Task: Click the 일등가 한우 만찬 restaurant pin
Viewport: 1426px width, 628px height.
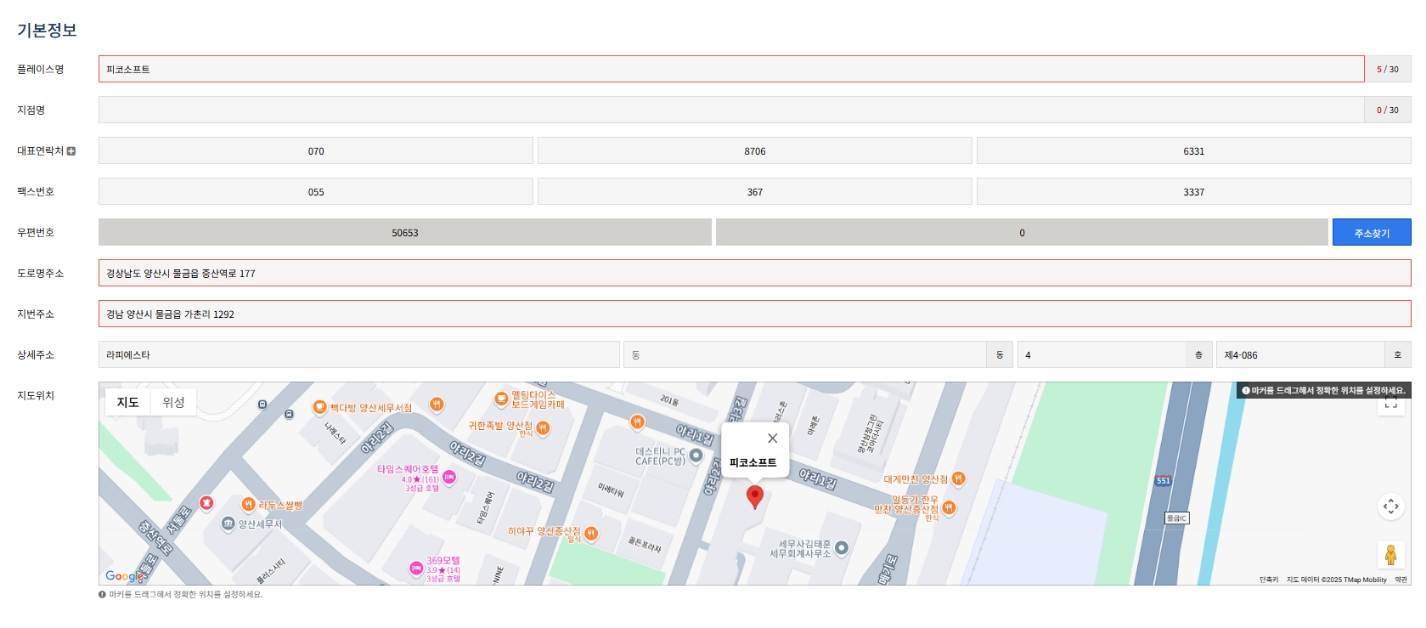Action: (949, 508)
